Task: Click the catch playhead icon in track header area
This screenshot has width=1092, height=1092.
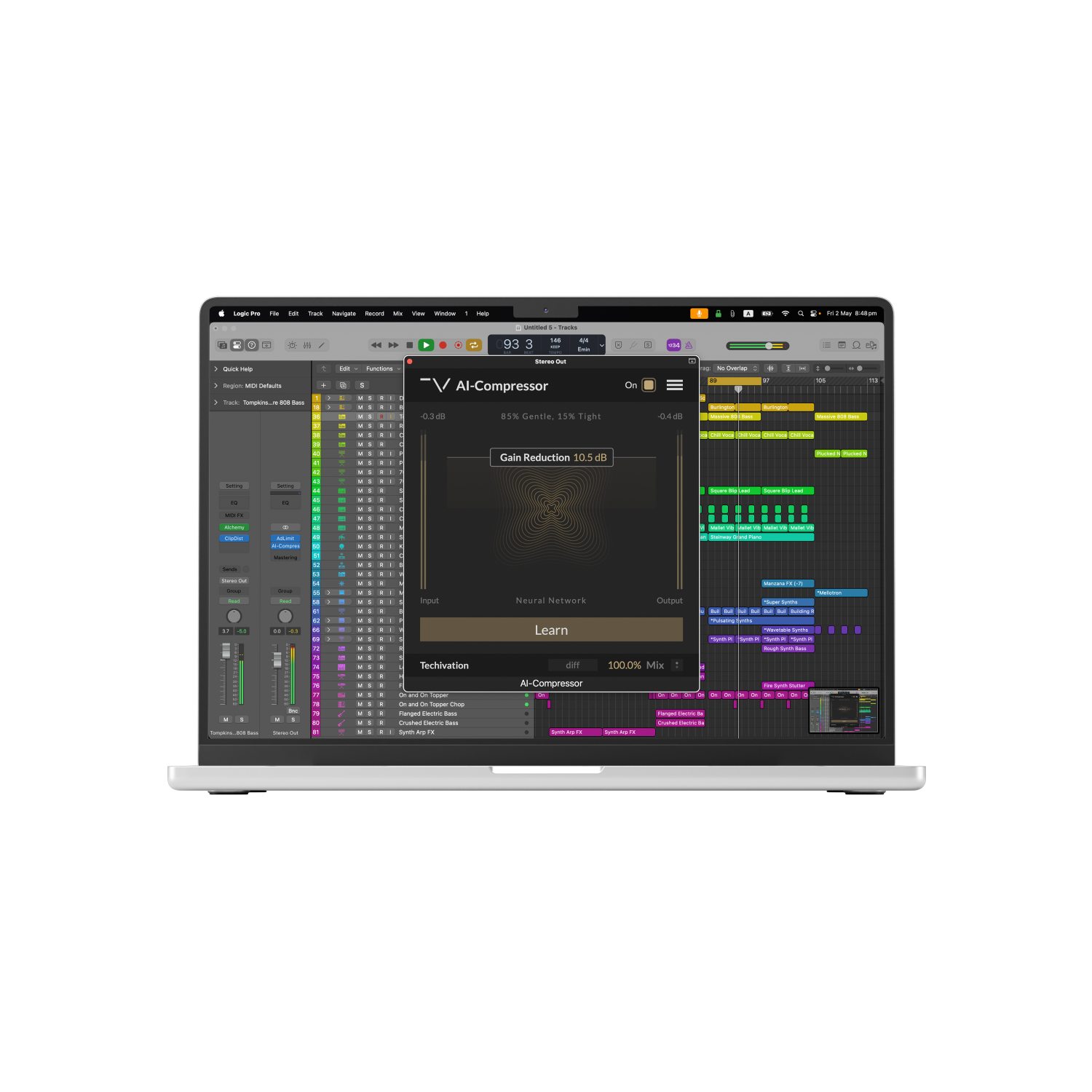Action: coord(323,368)
